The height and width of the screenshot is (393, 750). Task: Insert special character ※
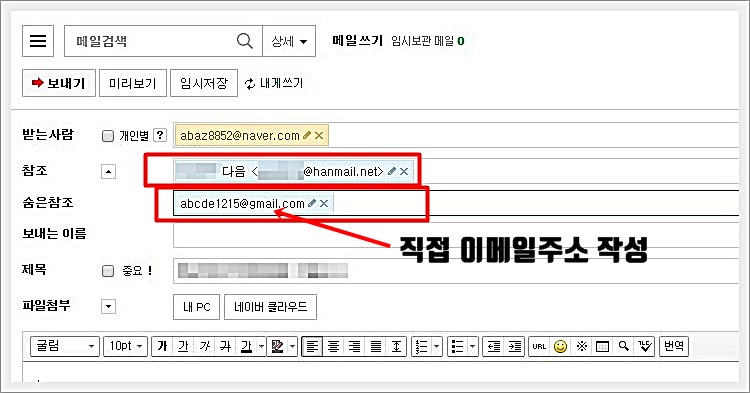click(581, 346)
